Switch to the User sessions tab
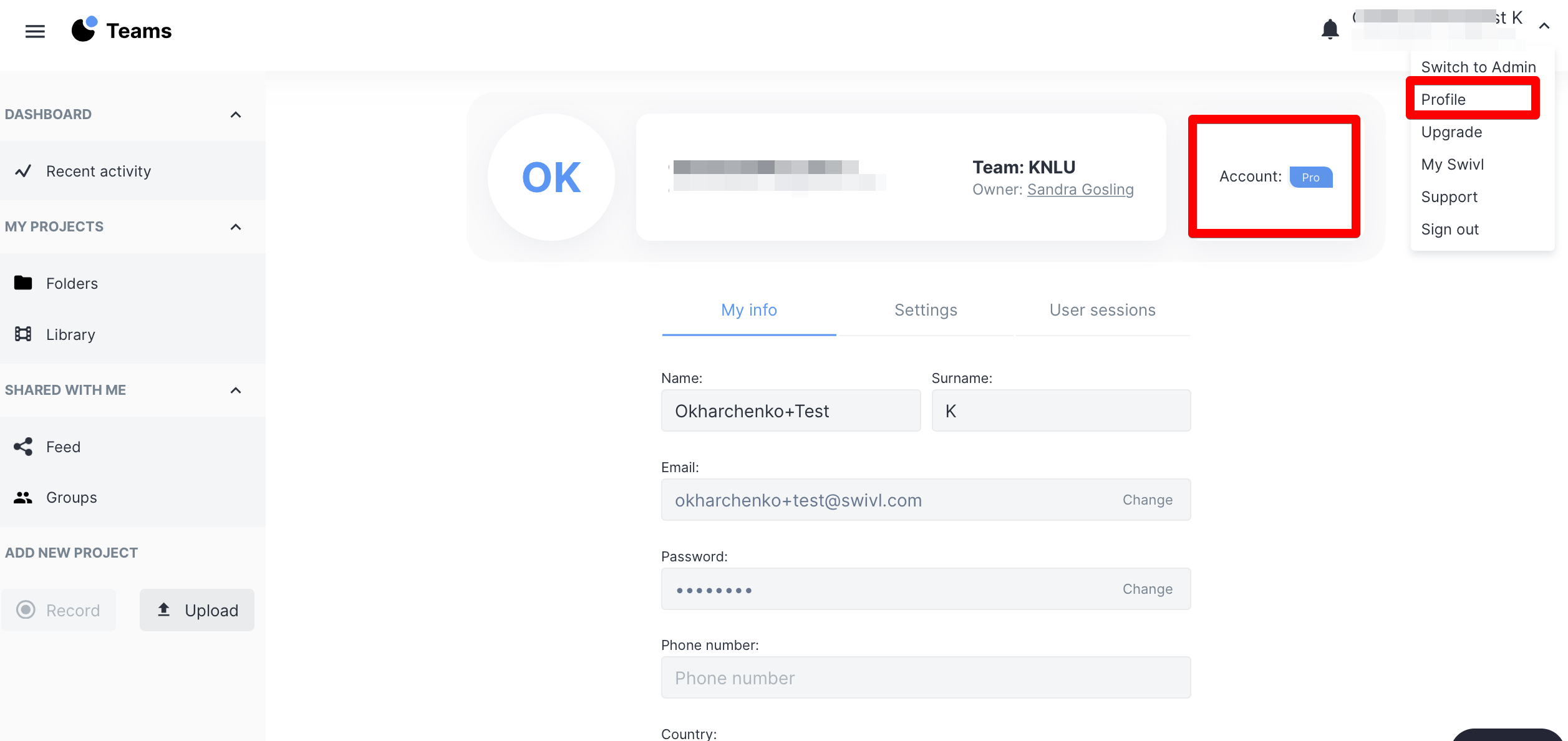 click(x=1102, y=310)
